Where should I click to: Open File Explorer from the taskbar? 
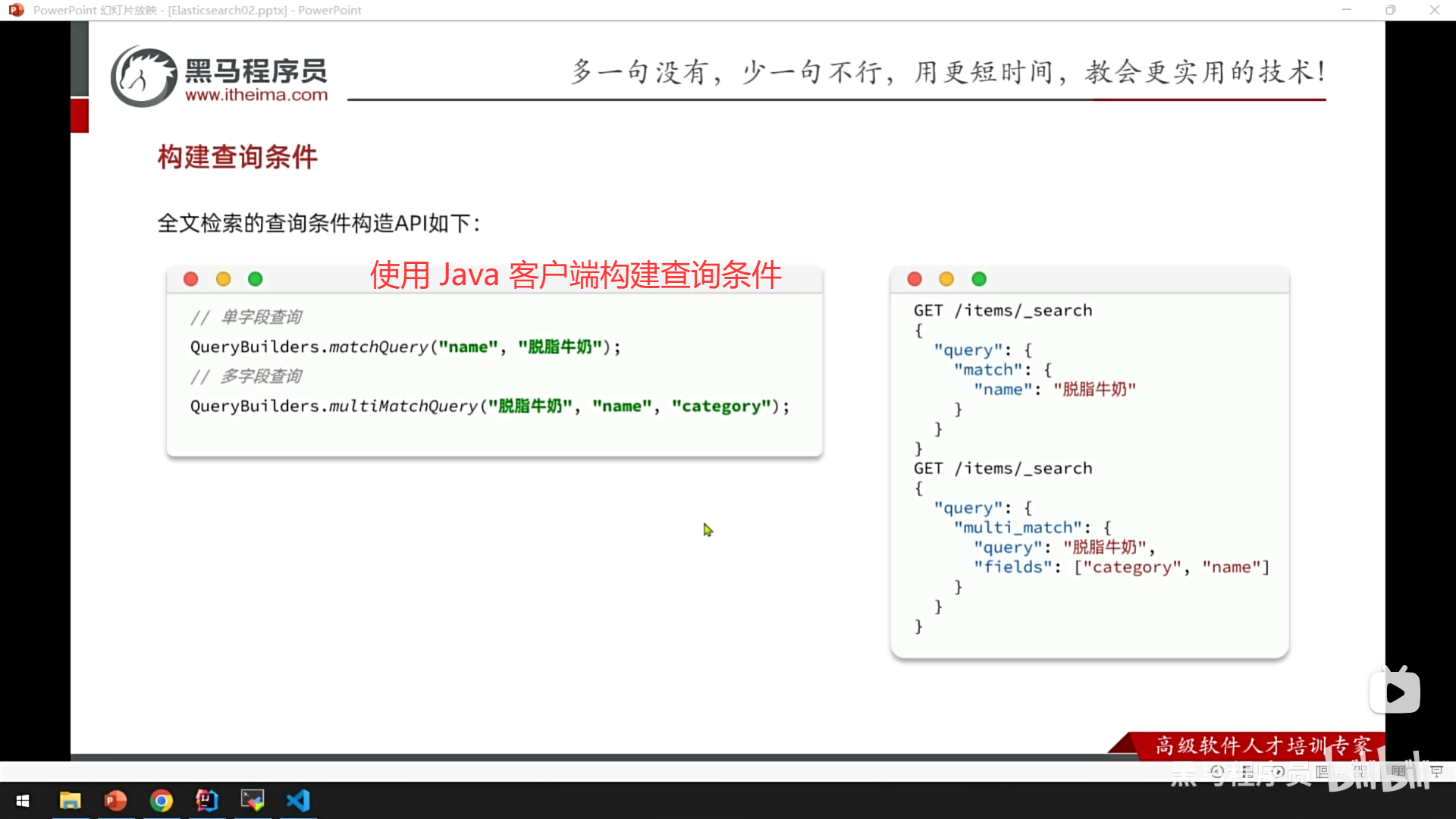[x=70, y=801]
